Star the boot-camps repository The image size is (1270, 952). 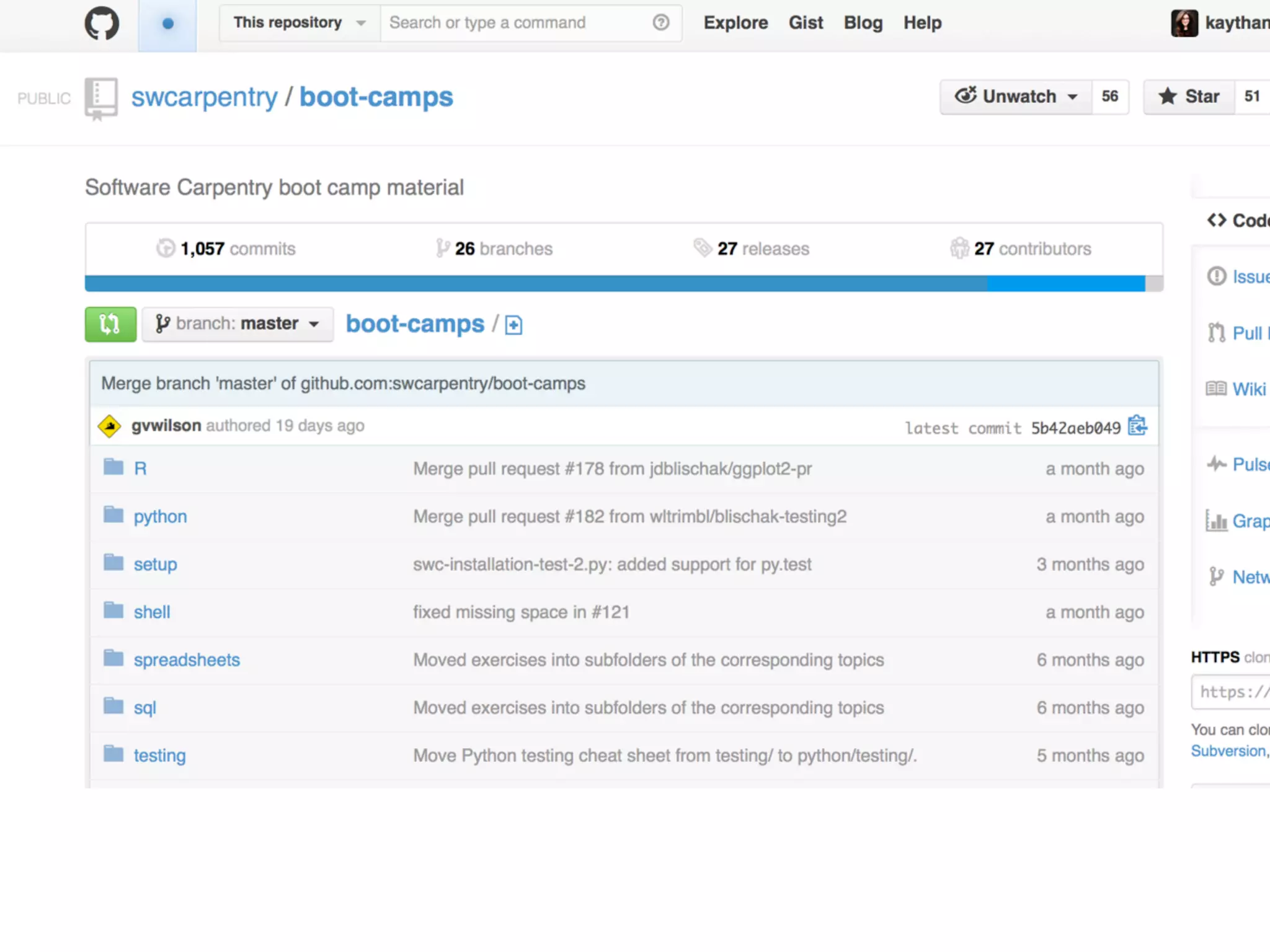[1189, 97]
